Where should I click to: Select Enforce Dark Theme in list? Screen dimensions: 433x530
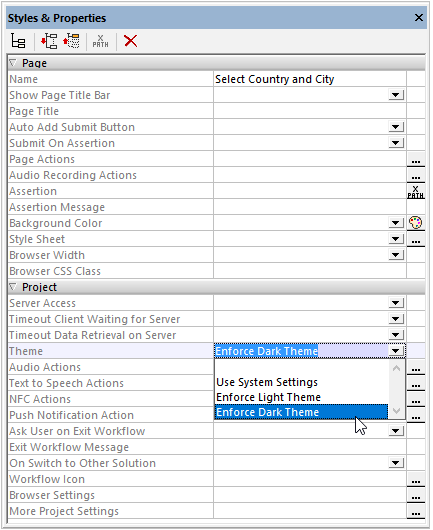coord(302,412)
